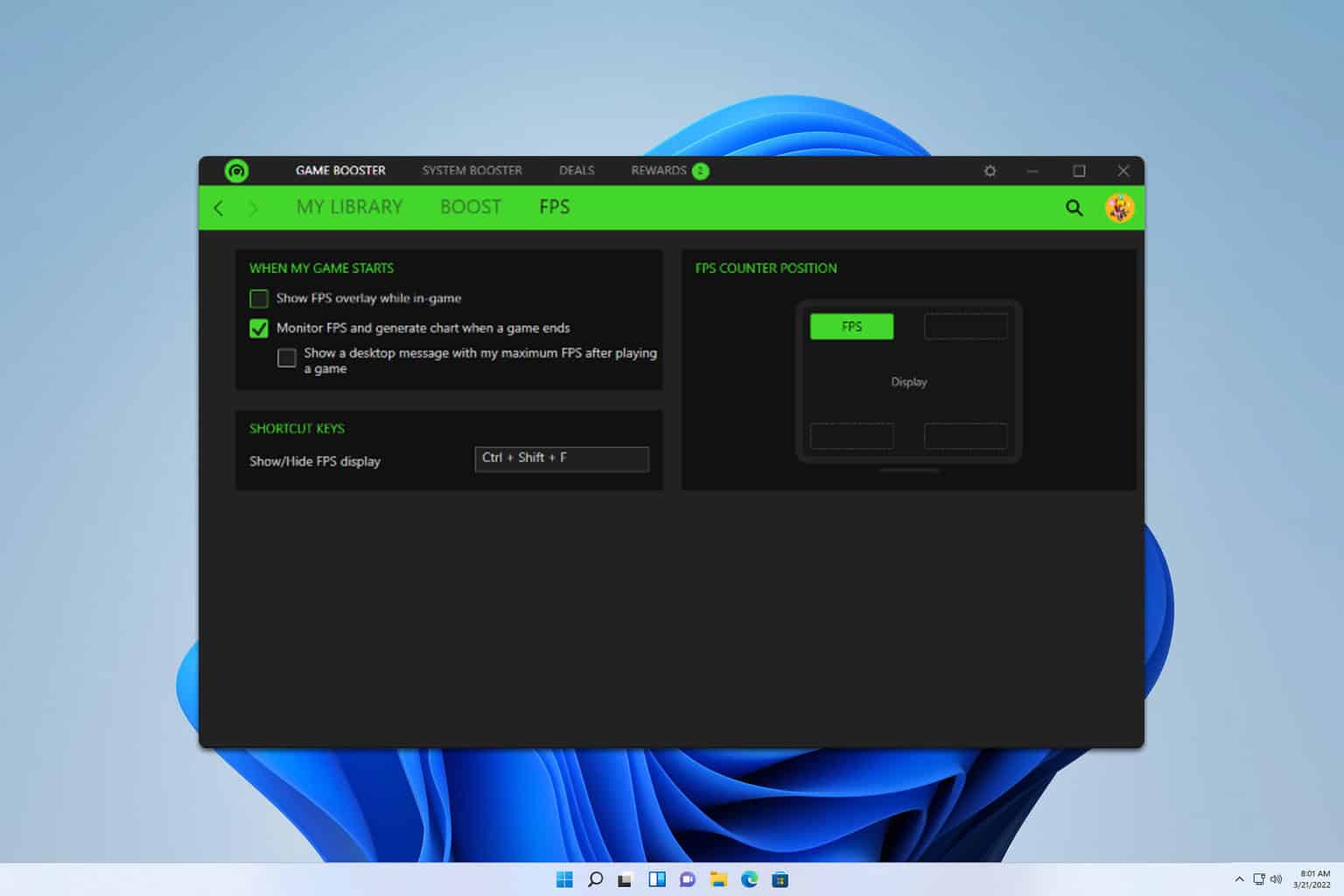This screenshot has width=1344, height=896.
Task: Open the Deals tab
Action: tap(577, 171)
